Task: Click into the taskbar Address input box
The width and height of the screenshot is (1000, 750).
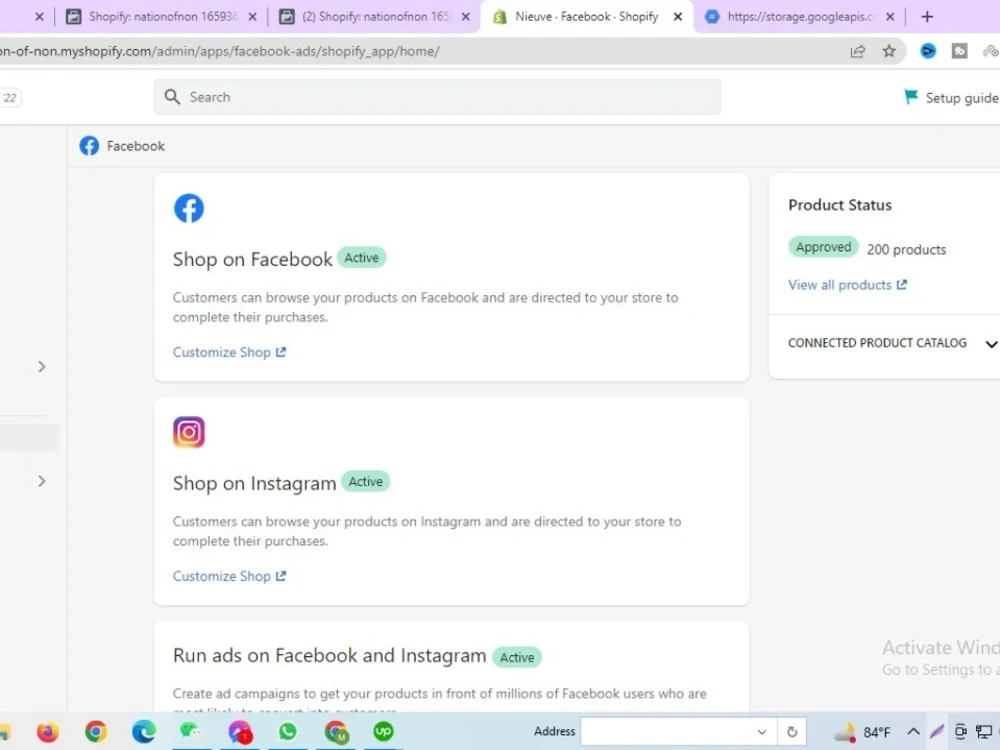Action: pyautogui.click(x=667, y=732)
